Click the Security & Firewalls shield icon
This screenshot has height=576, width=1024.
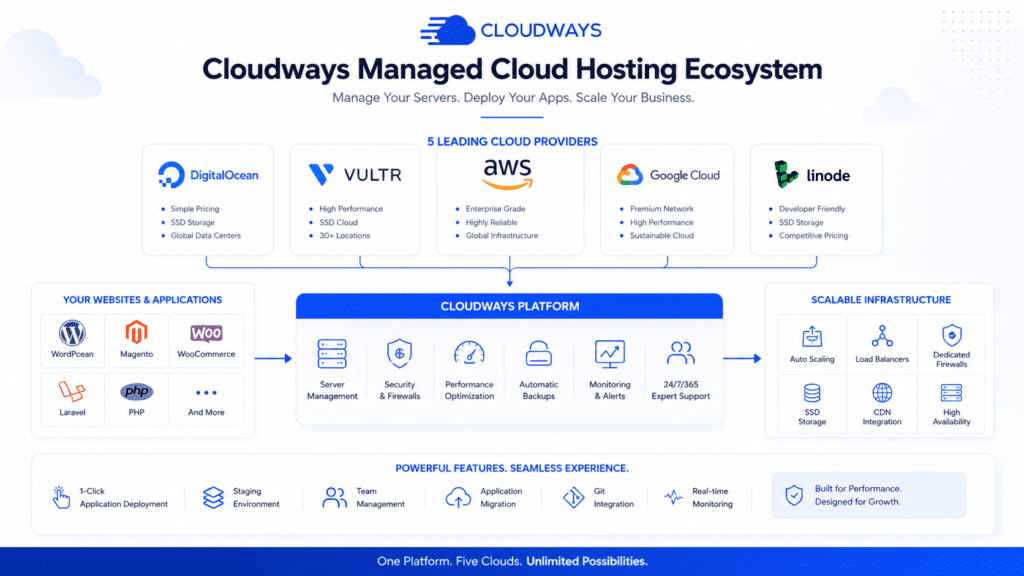click(x=399, y=354)
